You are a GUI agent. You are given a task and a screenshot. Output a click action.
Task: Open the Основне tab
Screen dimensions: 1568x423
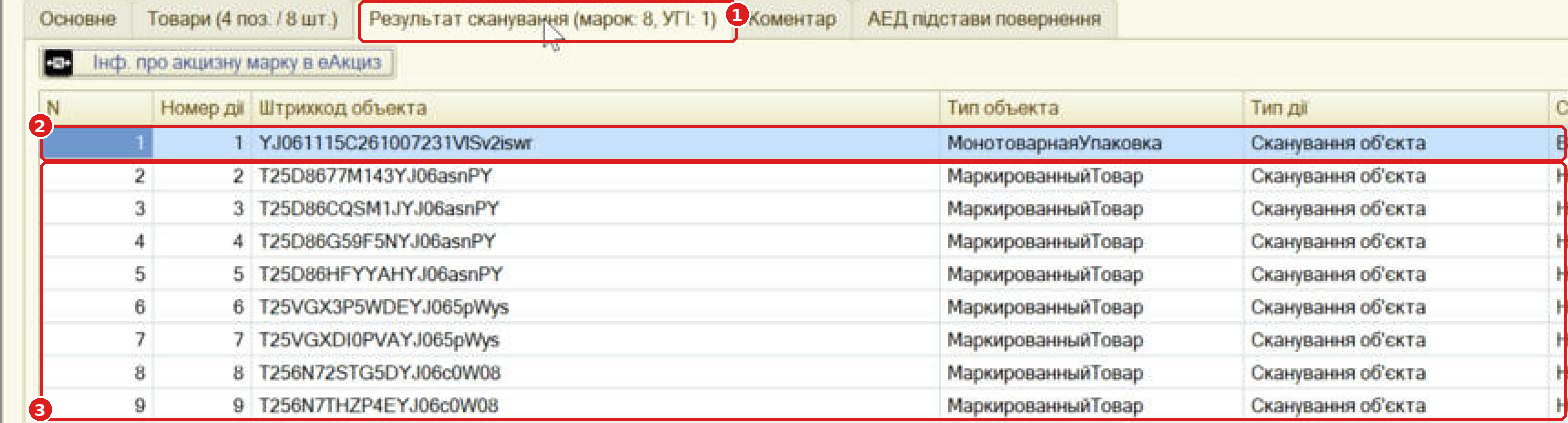pos(79,18)
